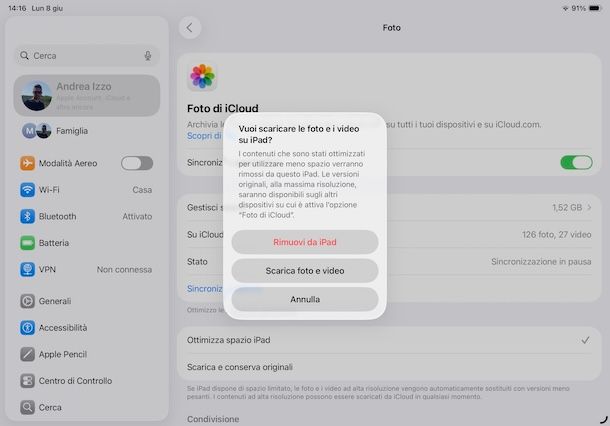Click the Centro di Controllo label

pyautogui.click(x=75, y=380)
